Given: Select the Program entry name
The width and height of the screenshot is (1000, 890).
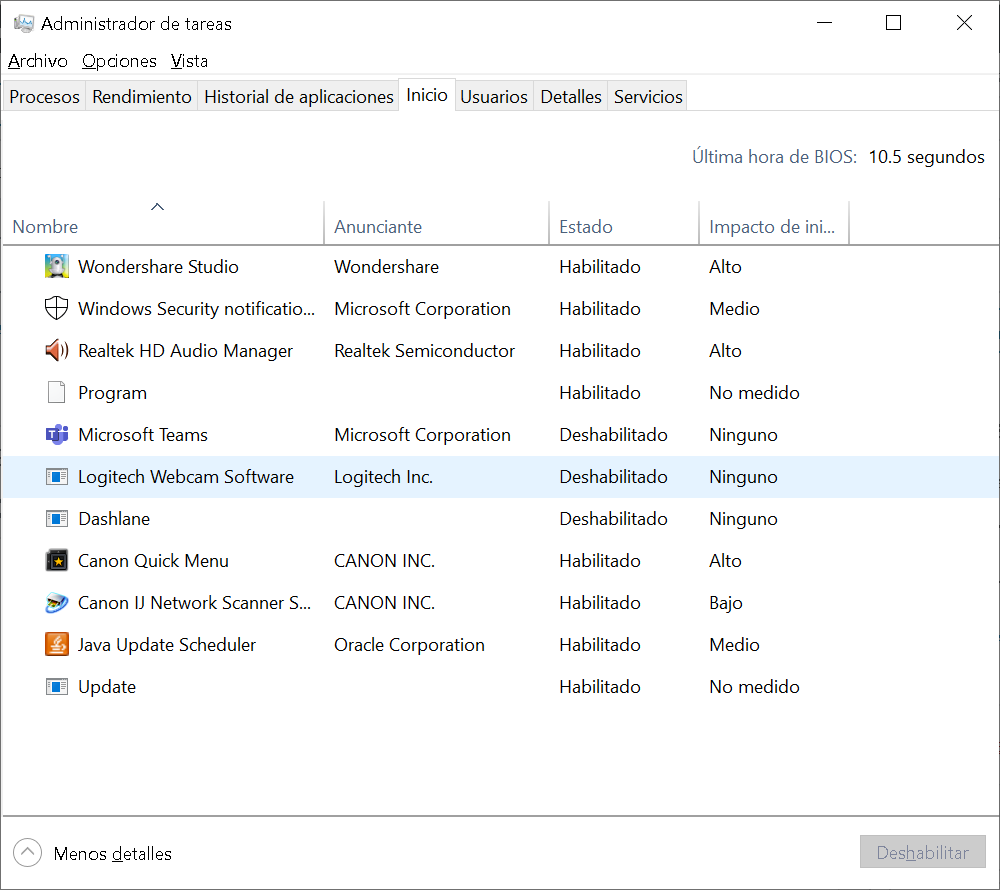Looking at the screenshot, I should tap(112, 393).
